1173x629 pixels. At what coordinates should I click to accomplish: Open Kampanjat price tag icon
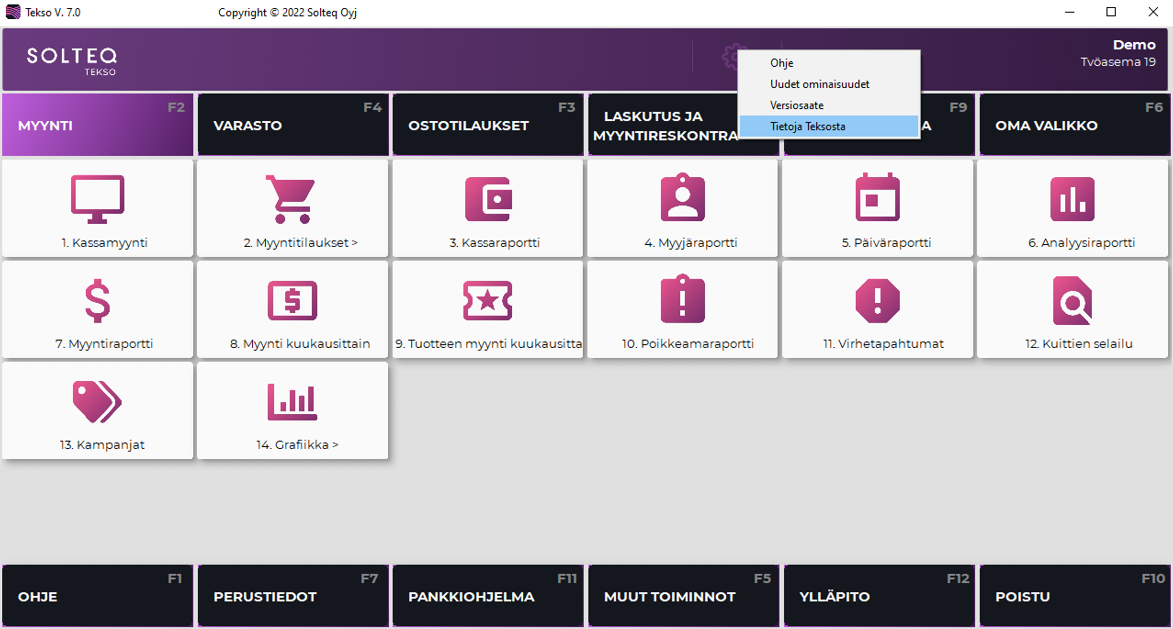[x=97, y=402]
